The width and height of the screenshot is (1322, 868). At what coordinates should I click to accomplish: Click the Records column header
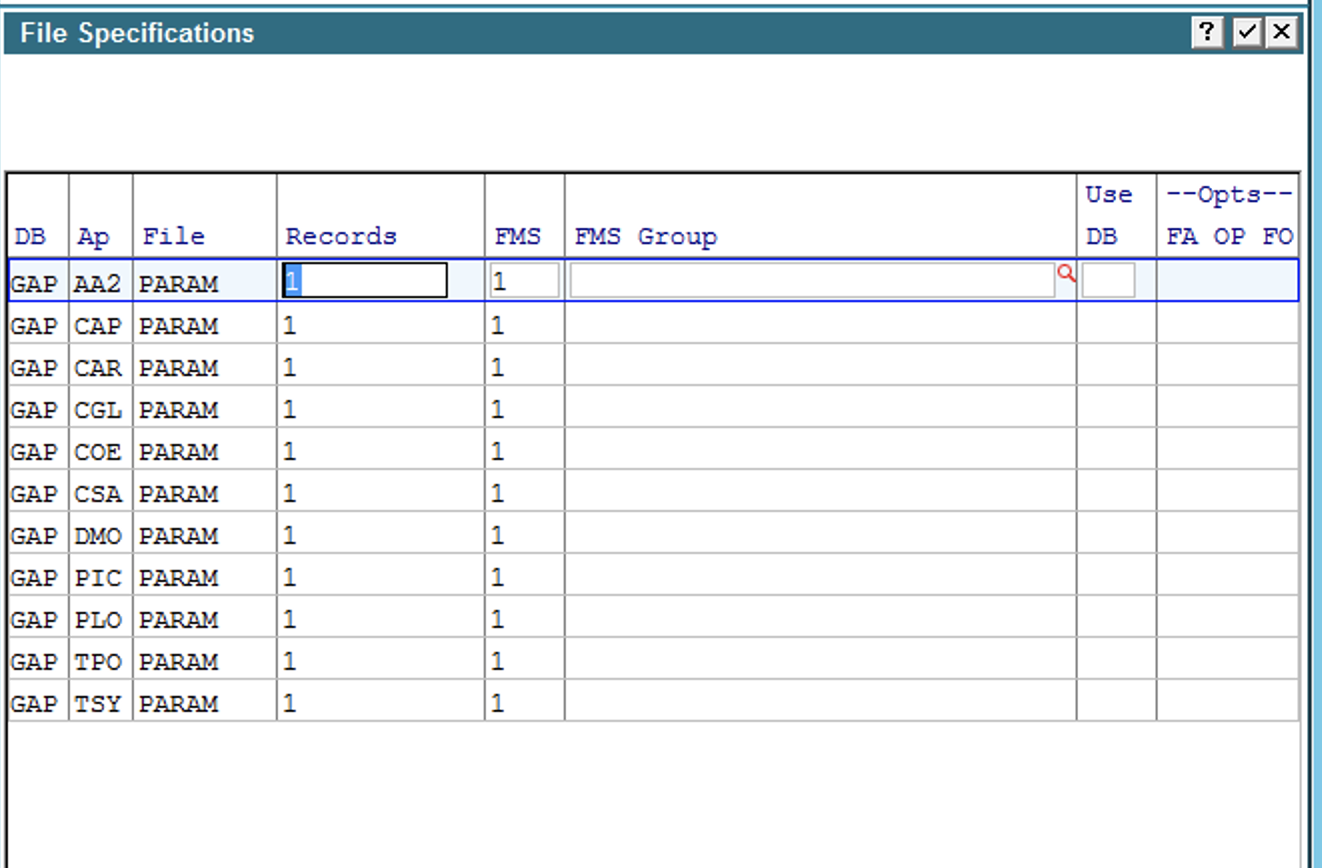point(341,237)
